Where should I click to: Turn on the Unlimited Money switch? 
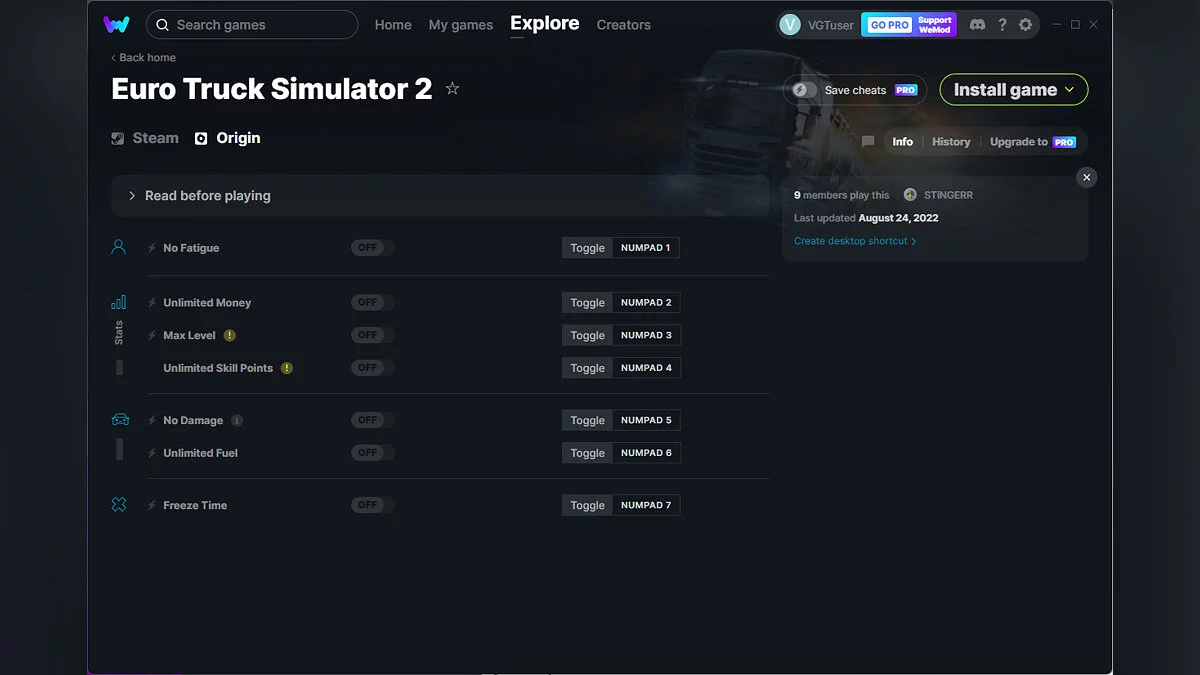coord(371,301)
